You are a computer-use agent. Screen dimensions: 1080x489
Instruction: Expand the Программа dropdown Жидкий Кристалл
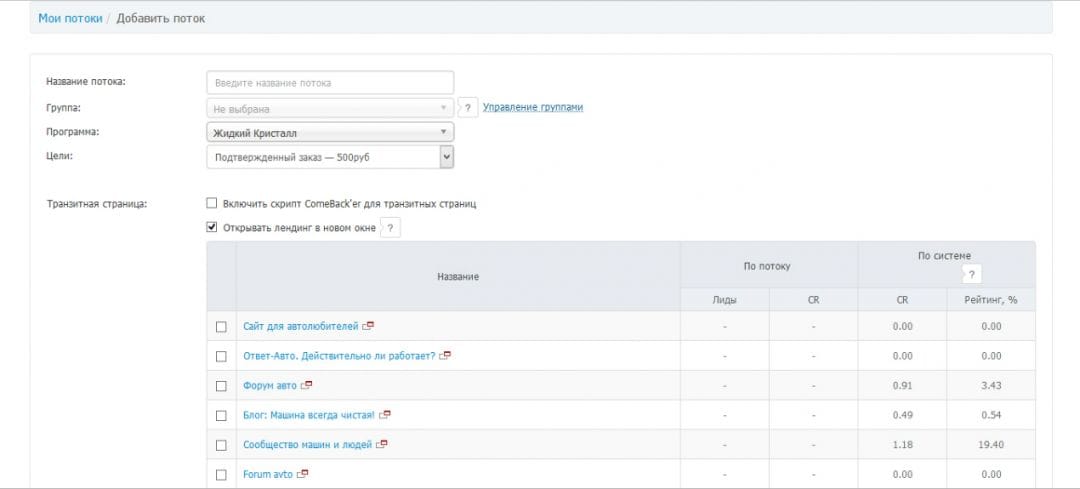[329, 132]
